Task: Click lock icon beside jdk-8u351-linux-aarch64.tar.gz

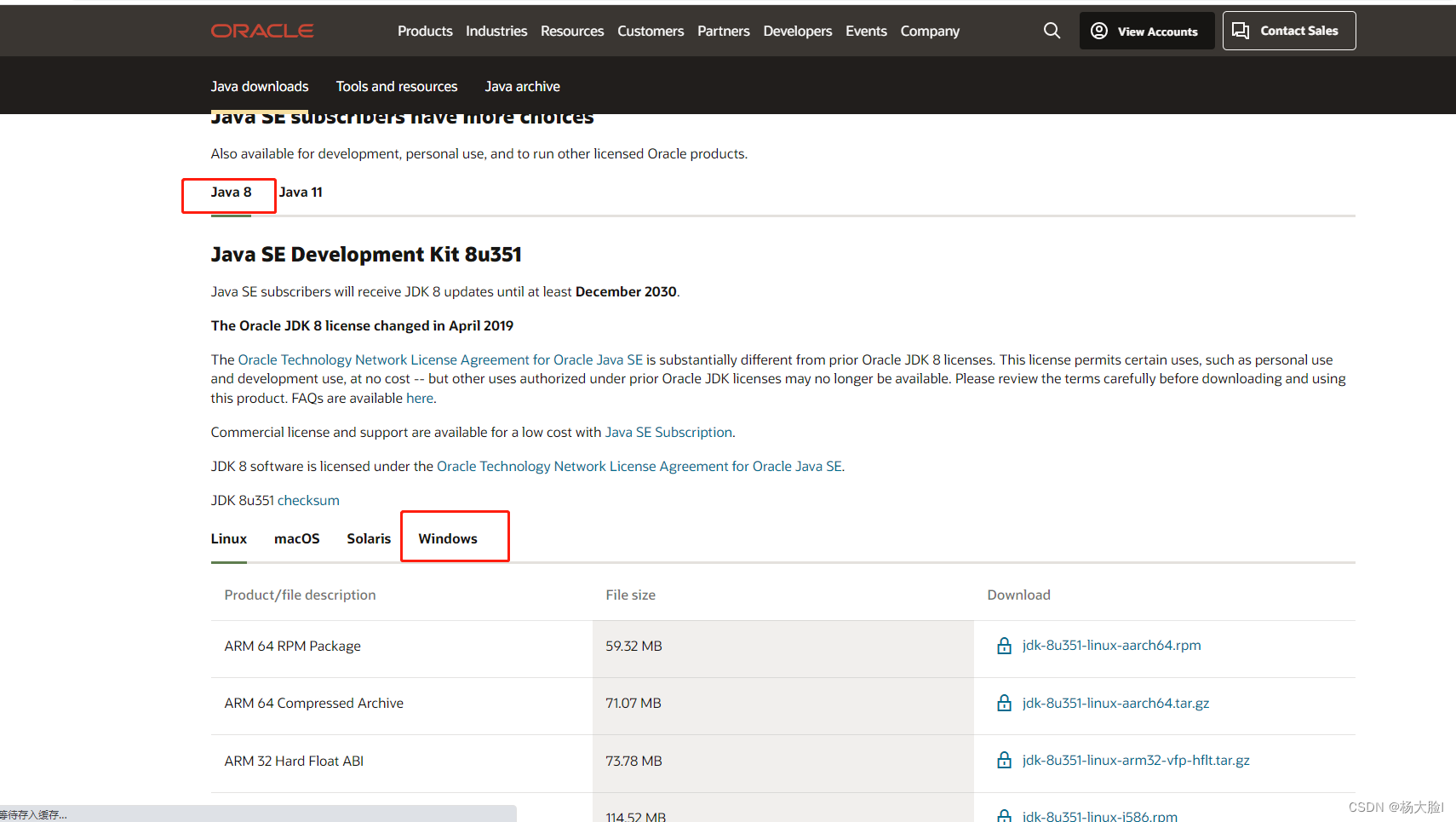Action: [1004, 703]
